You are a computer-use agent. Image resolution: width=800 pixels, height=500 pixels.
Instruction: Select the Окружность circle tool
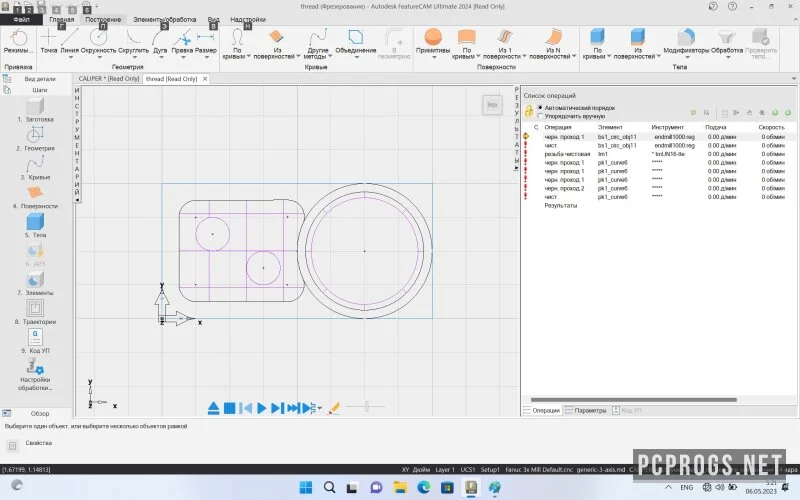98,40
